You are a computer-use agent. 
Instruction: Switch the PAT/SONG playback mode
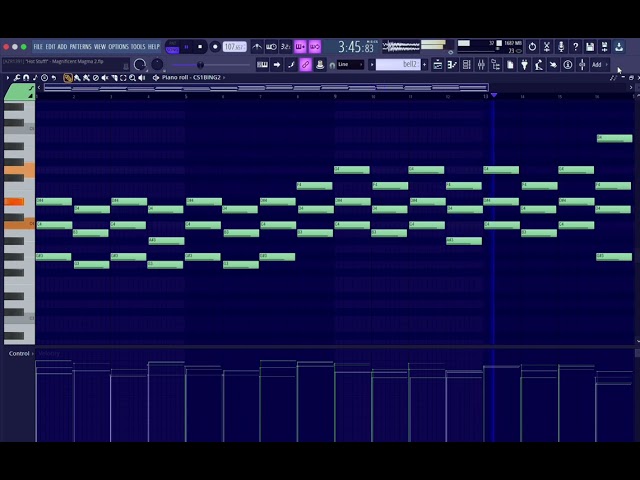172,47
